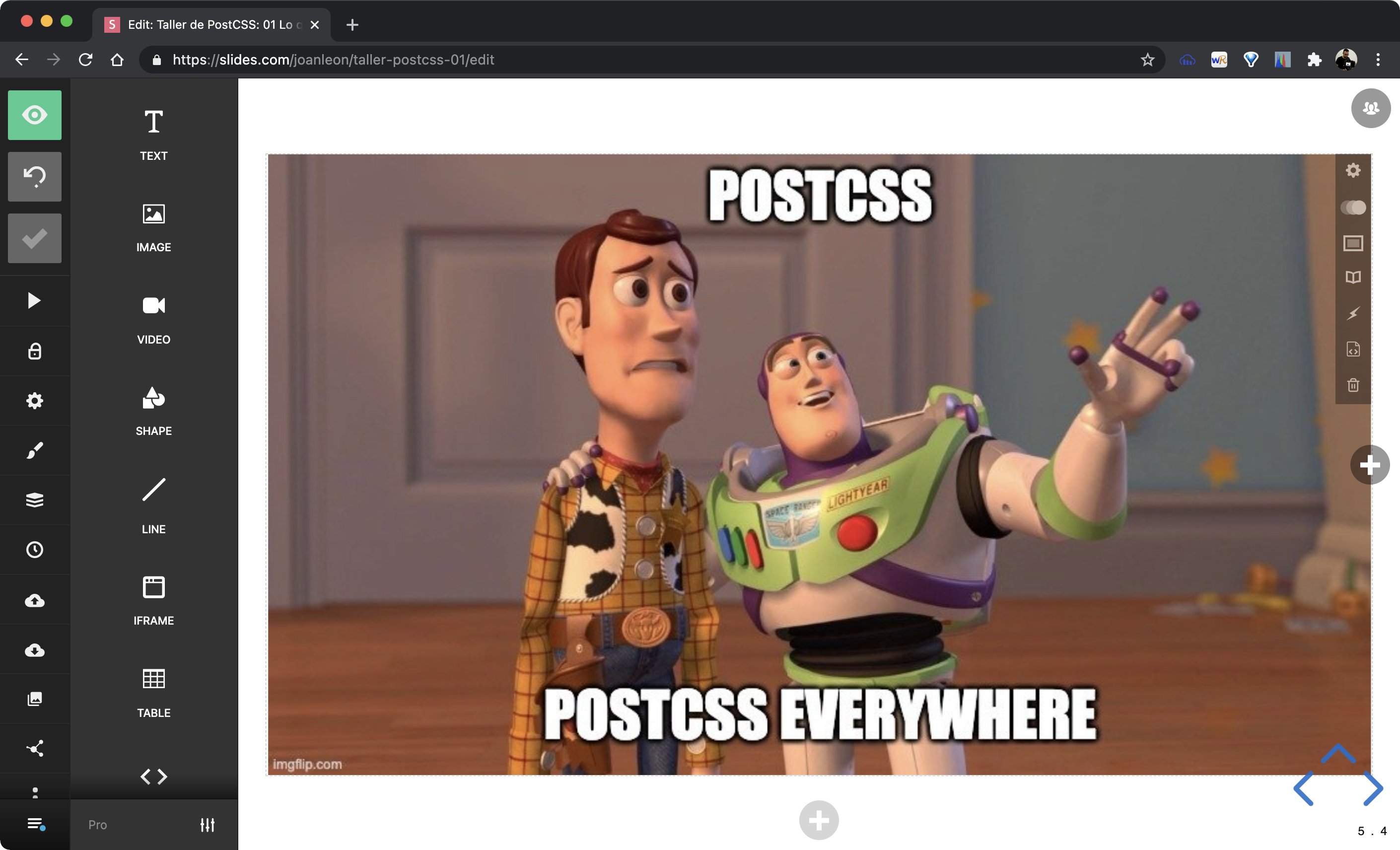
Task: Add a new vertical slide below
Action: pyautogui.click(x=819, y=820)
